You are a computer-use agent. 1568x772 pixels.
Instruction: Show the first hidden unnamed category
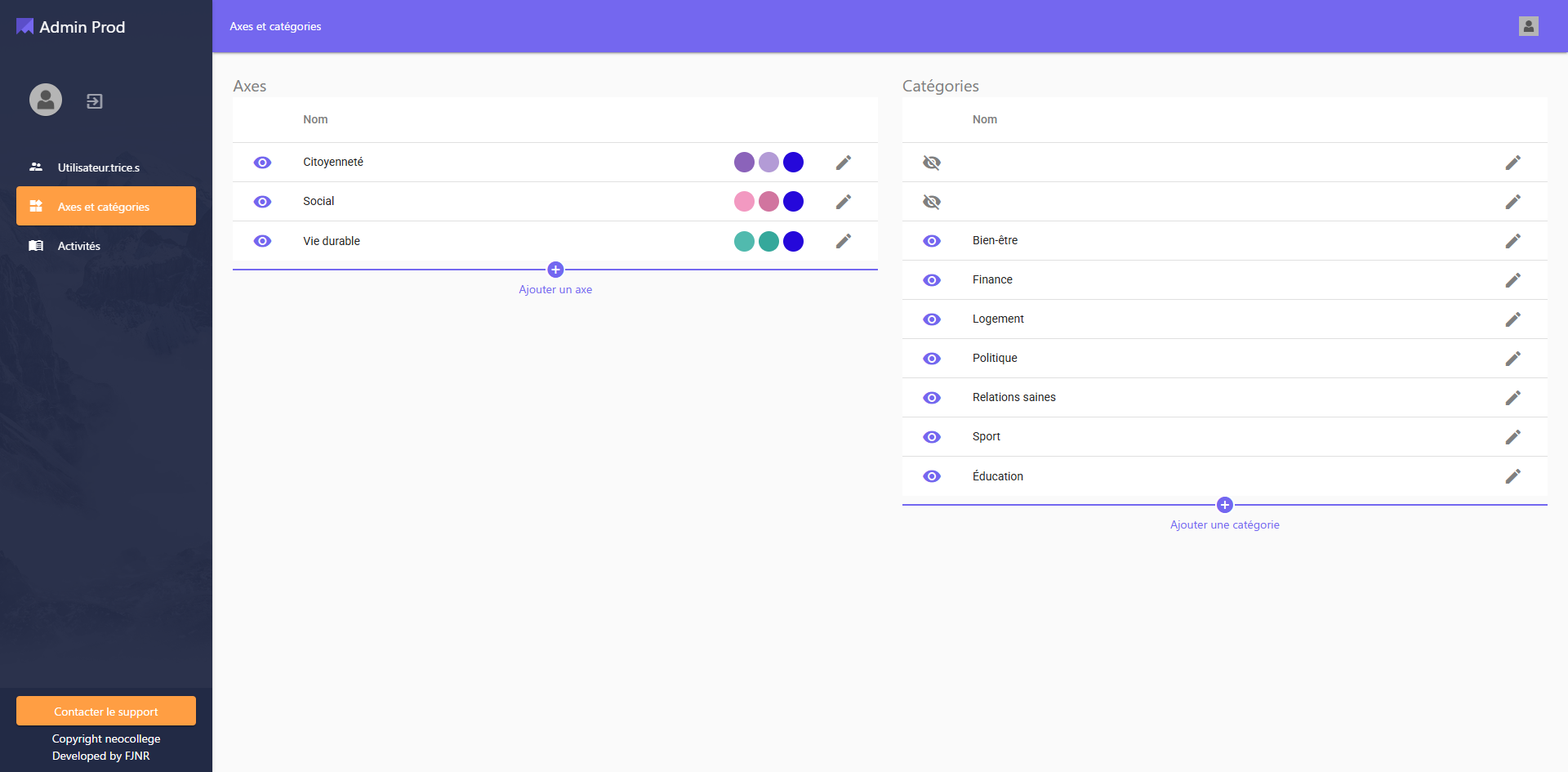tap(932, 163)
